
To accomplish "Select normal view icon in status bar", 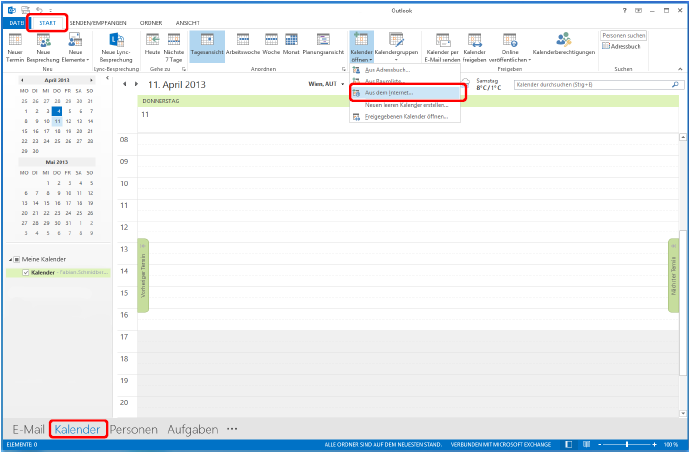I will pos(569,445).
